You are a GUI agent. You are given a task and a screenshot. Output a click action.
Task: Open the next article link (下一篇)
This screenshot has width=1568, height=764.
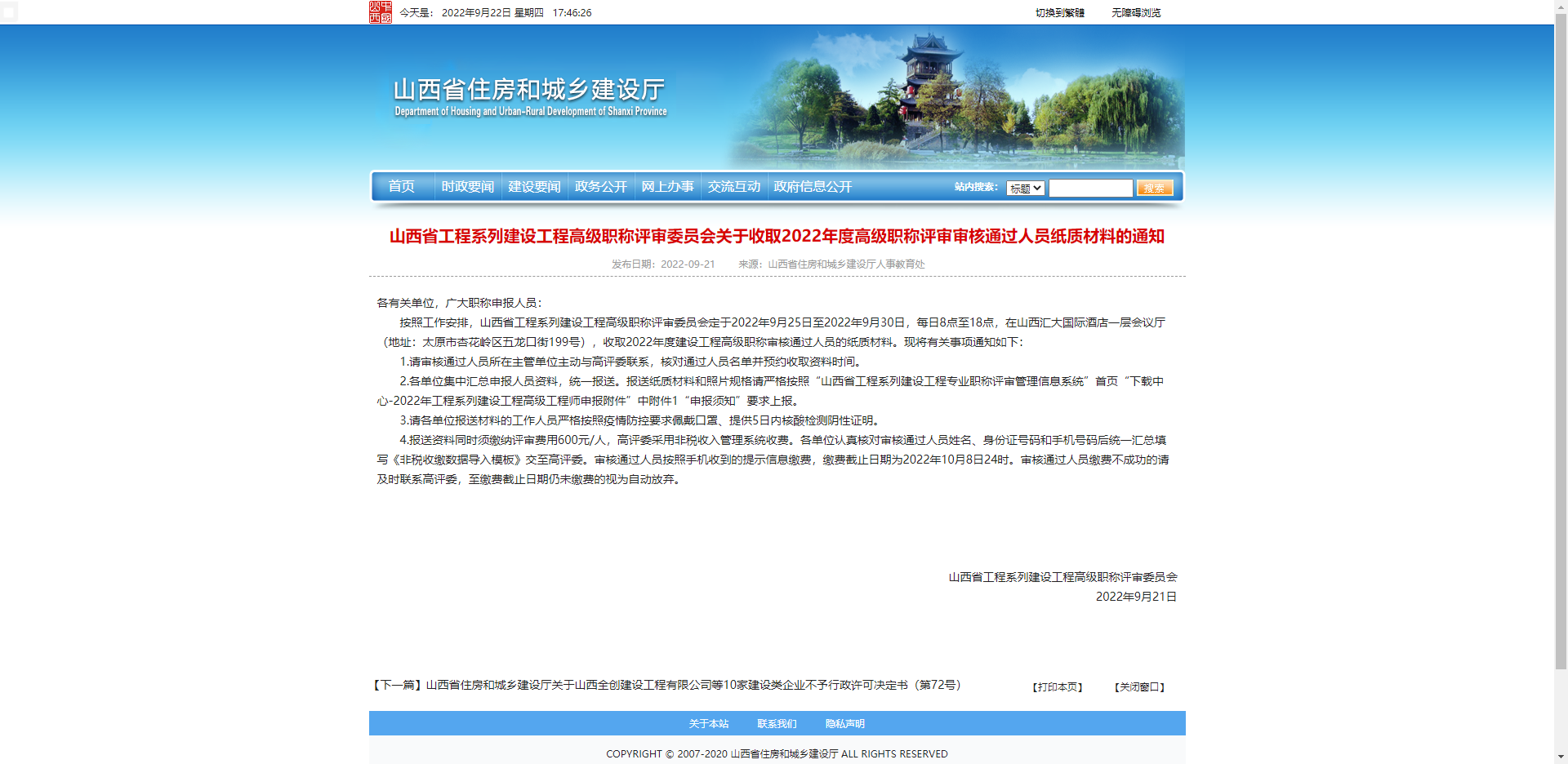666,686
